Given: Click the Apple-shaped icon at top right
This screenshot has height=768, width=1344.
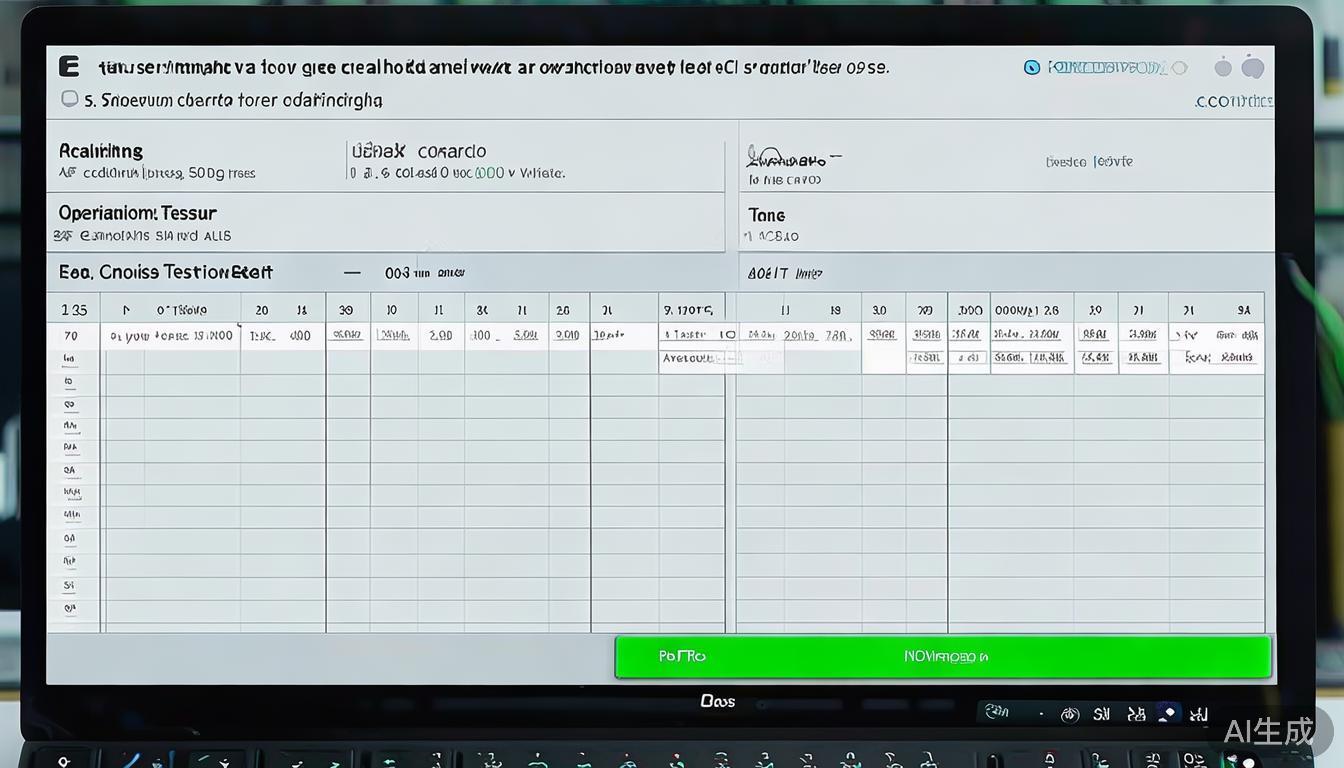Looking at the screenshot, I should pos(1252,68).
